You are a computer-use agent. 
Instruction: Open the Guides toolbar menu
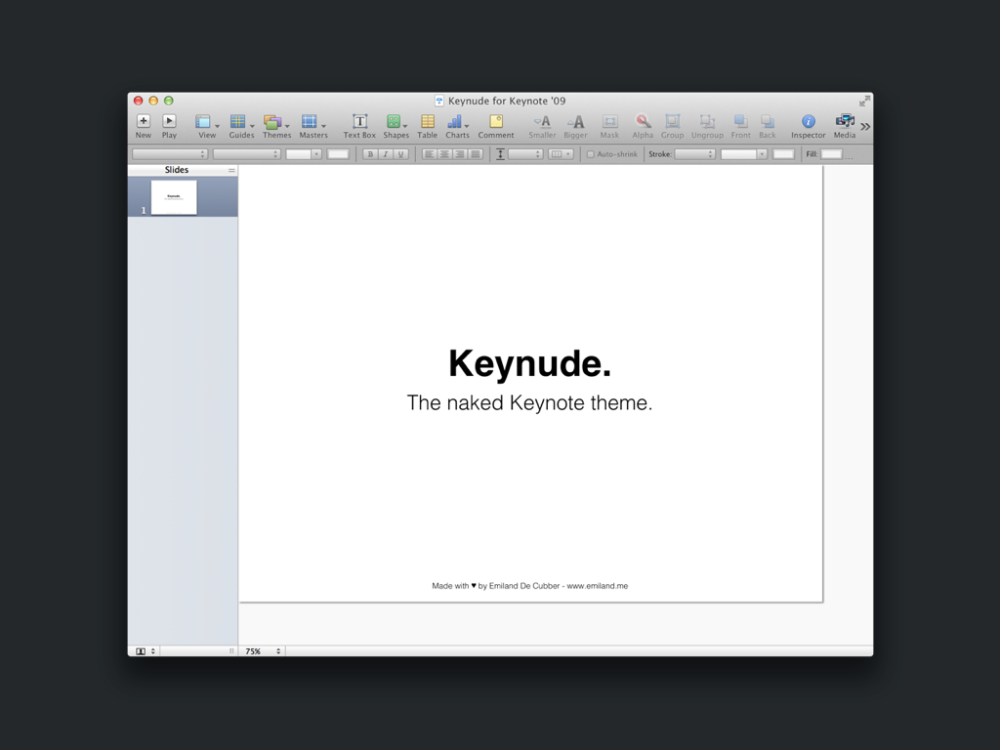(241, 126)
